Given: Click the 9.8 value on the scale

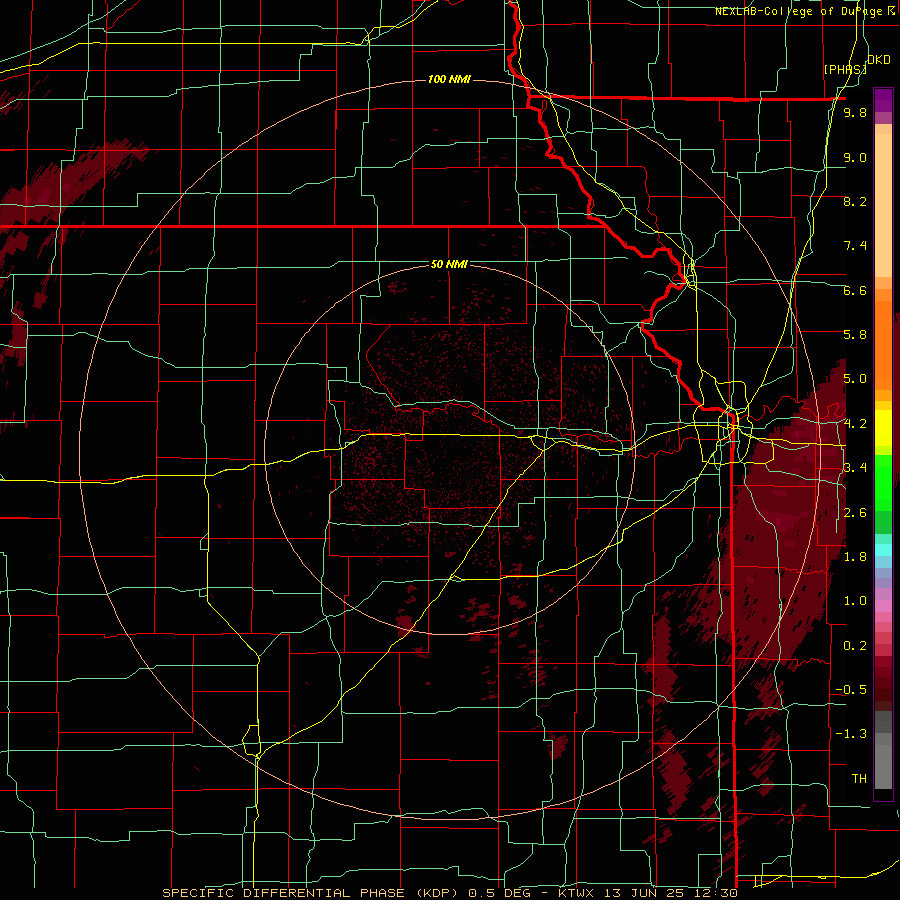Looking at the screenshot, I should point(855,112).
